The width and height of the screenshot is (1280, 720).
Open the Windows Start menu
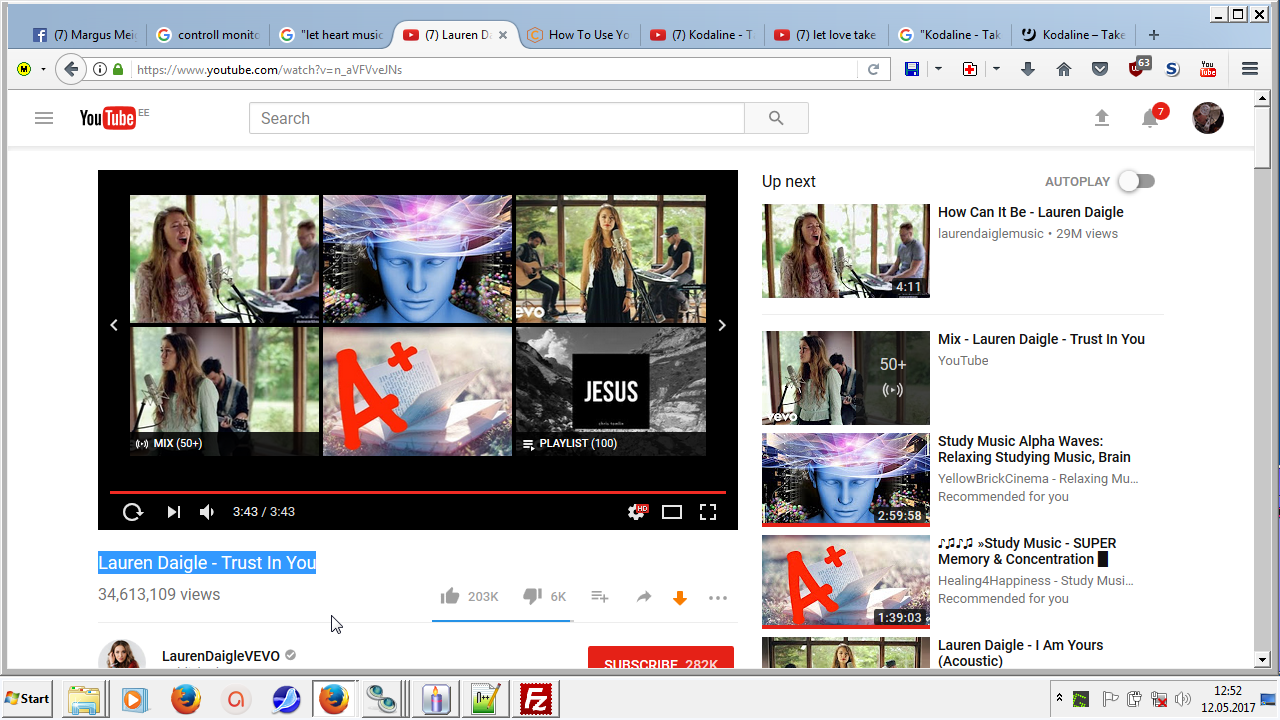[x=28, y=698]
